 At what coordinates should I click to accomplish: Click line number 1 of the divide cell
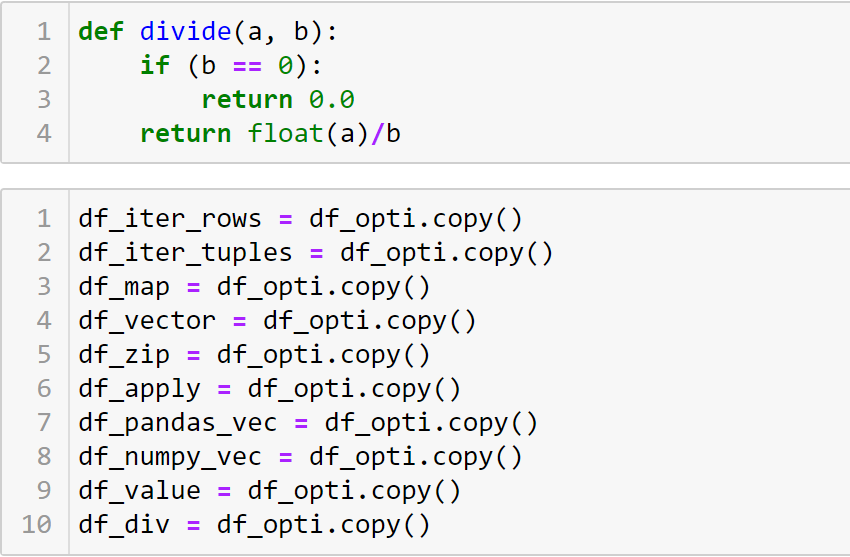point(43,32)
